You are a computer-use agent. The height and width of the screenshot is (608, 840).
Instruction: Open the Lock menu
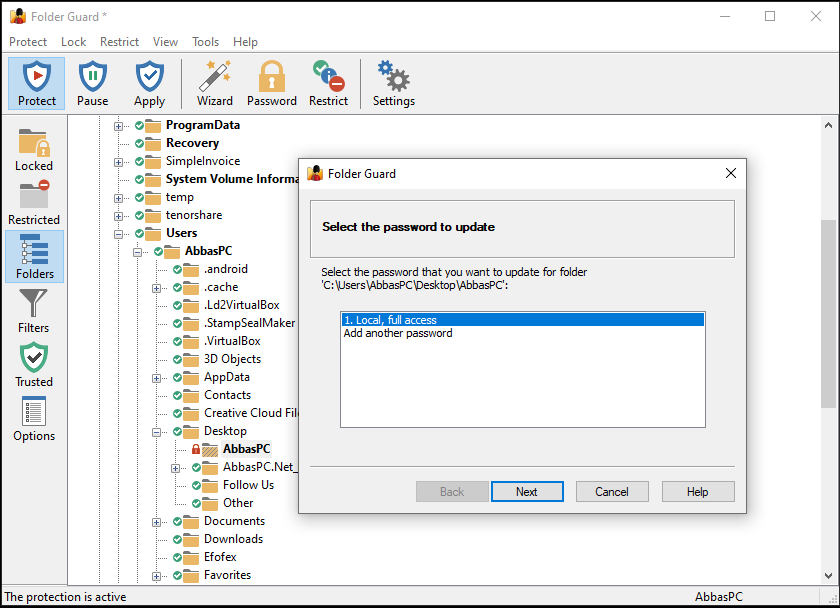click(x=73, y=42)
